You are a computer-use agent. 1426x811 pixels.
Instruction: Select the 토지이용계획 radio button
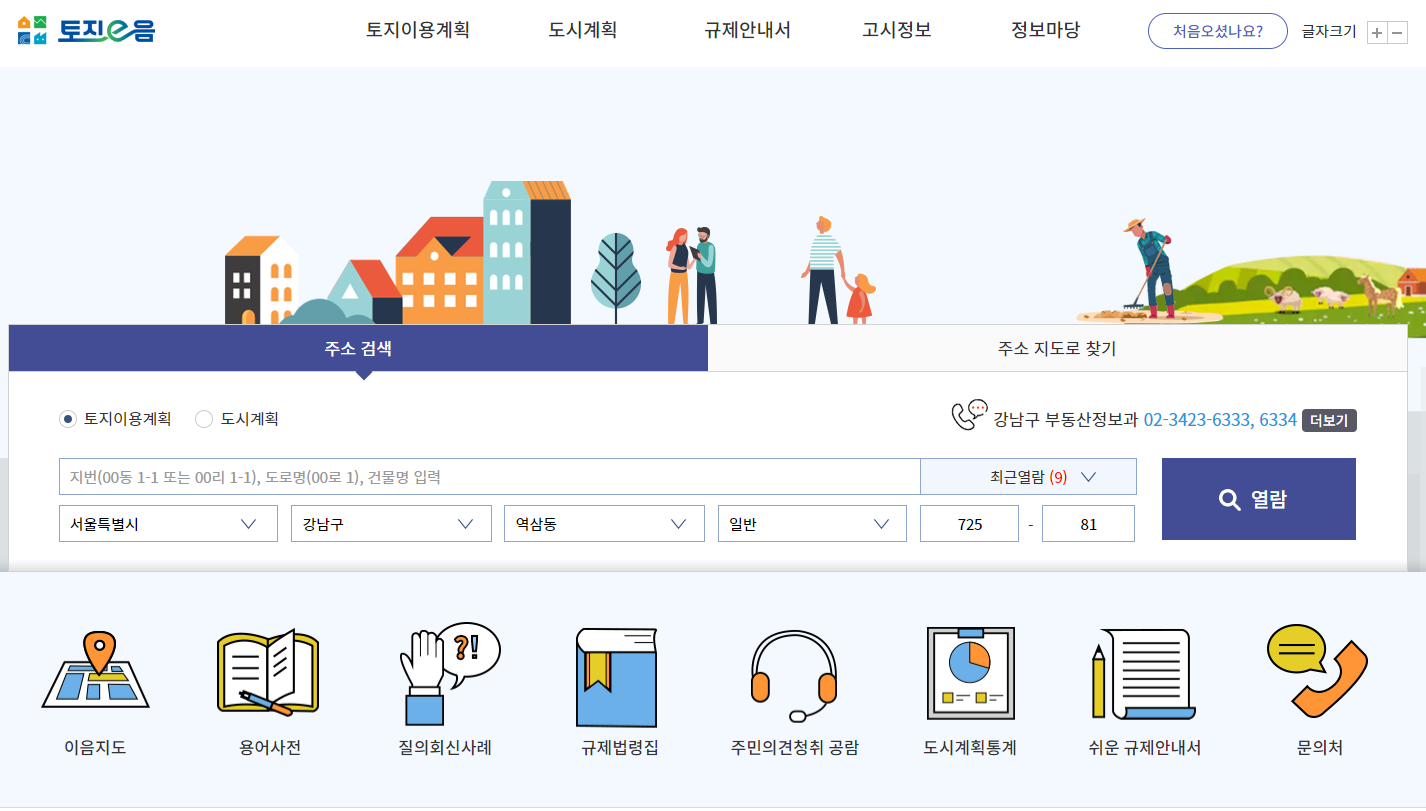pos(67,419)
